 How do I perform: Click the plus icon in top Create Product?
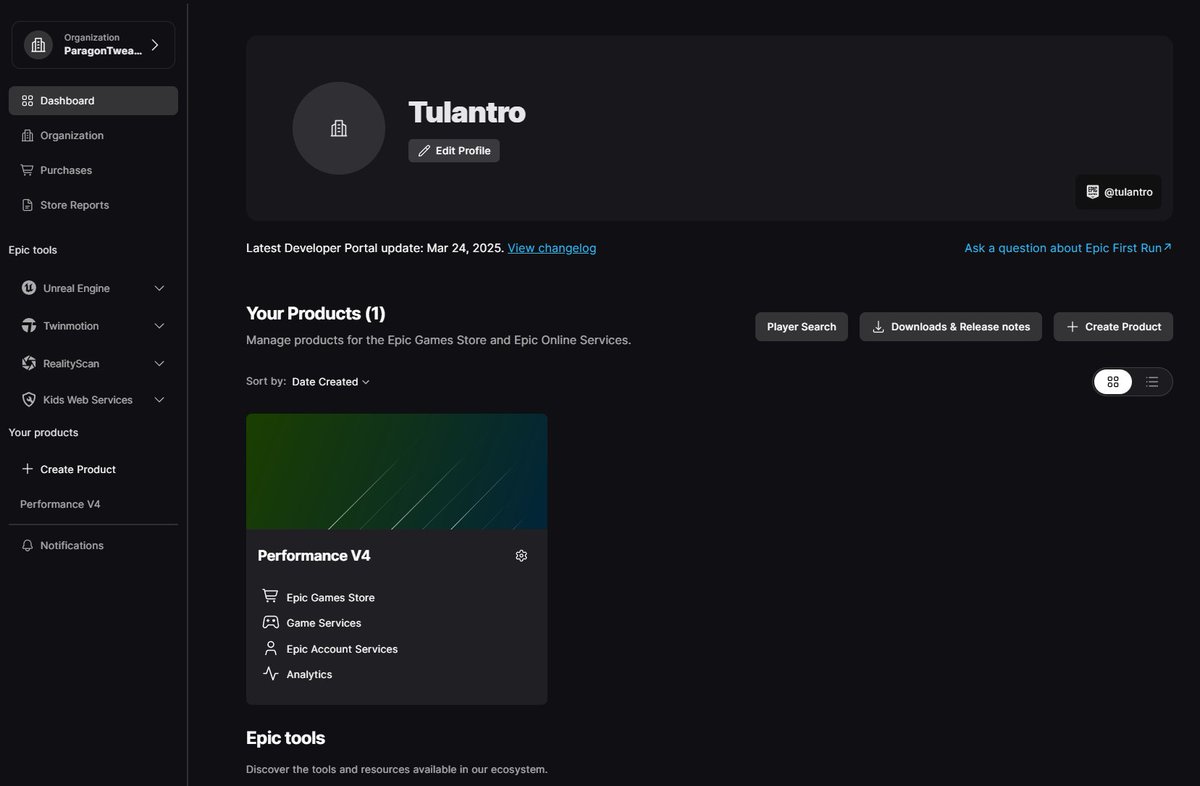click(x=1072, y=327)
